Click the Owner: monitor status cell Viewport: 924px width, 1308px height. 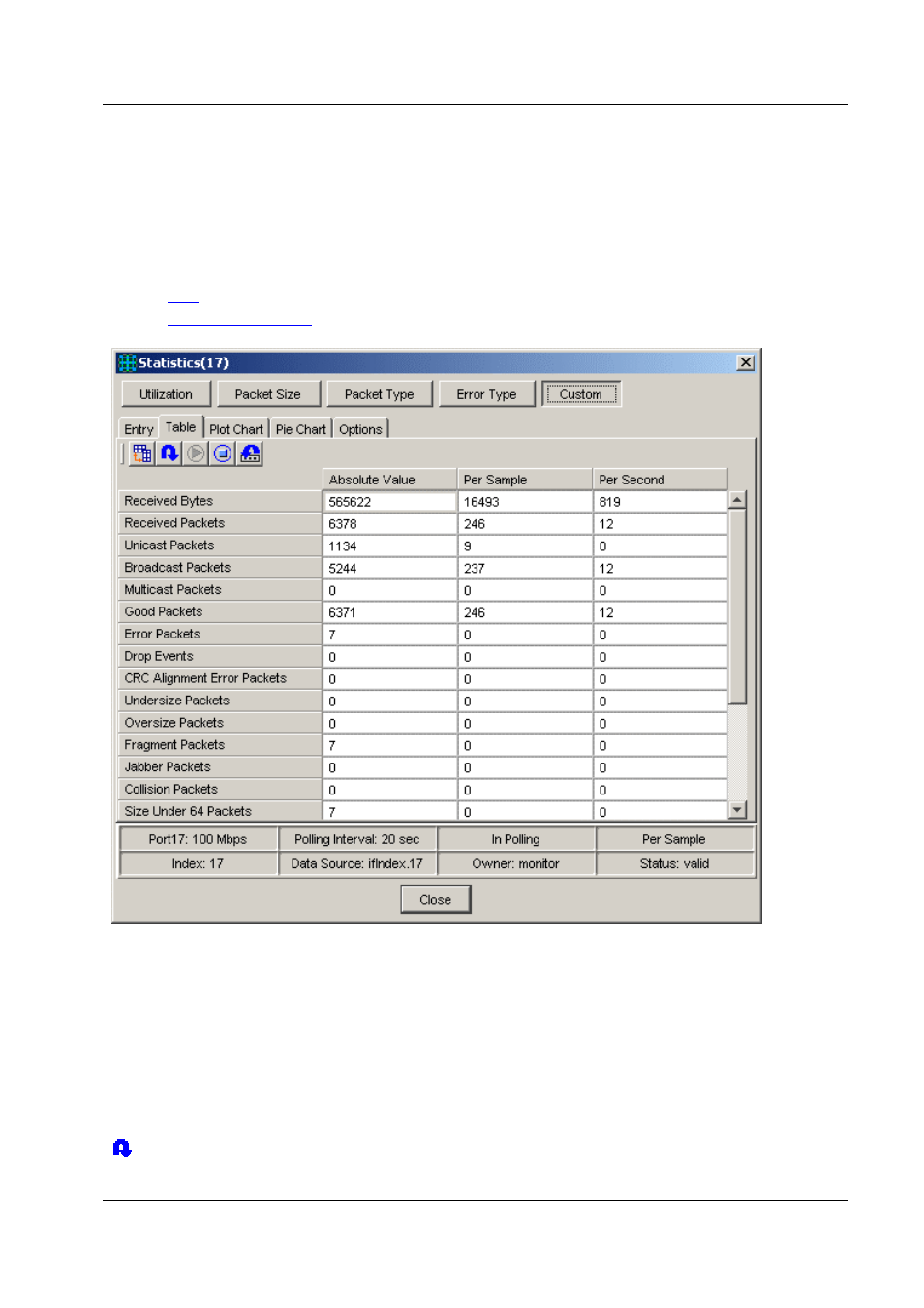click(x=515, y=863)
